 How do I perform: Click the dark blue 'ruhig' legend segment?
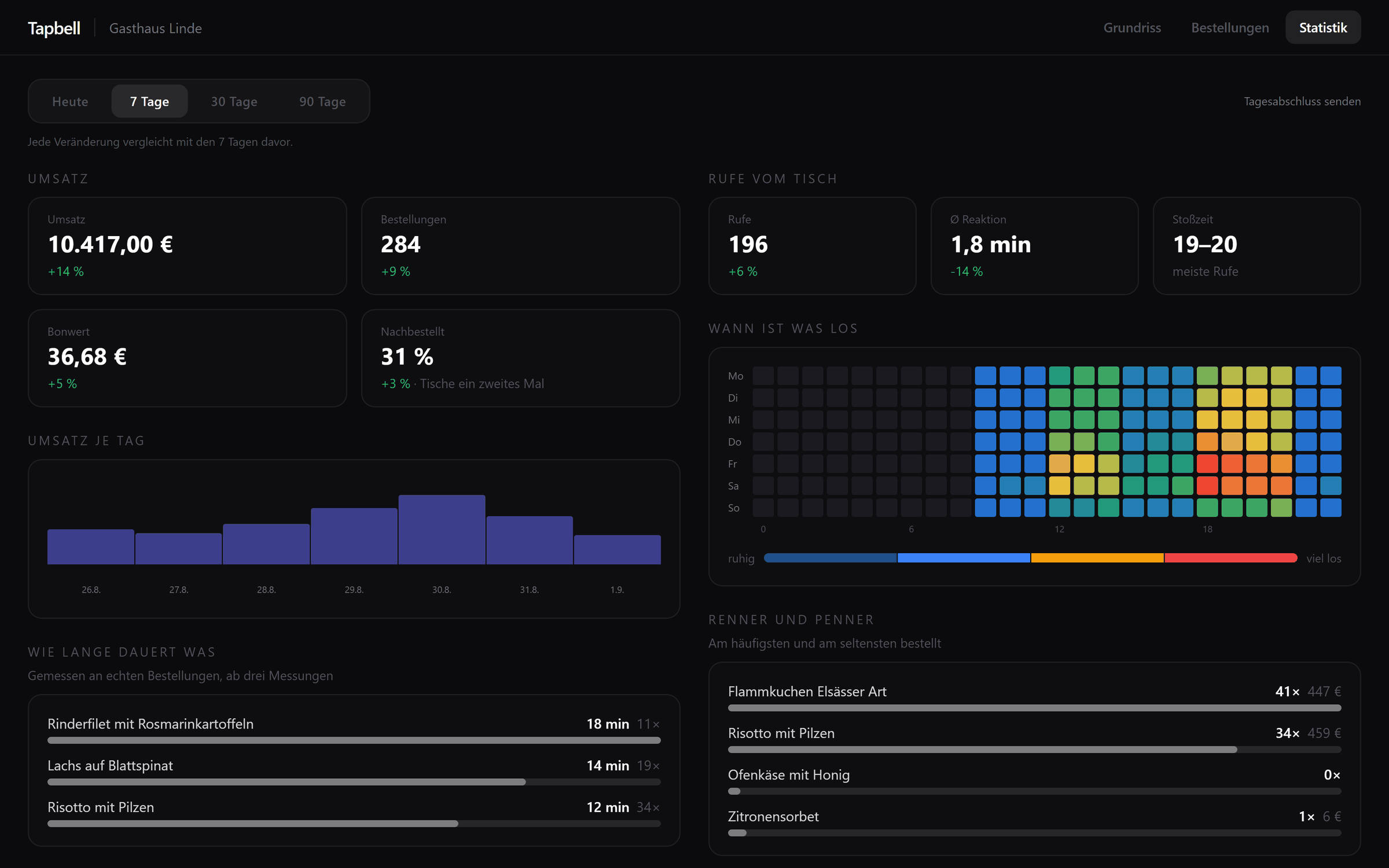[x=830, y=558]
